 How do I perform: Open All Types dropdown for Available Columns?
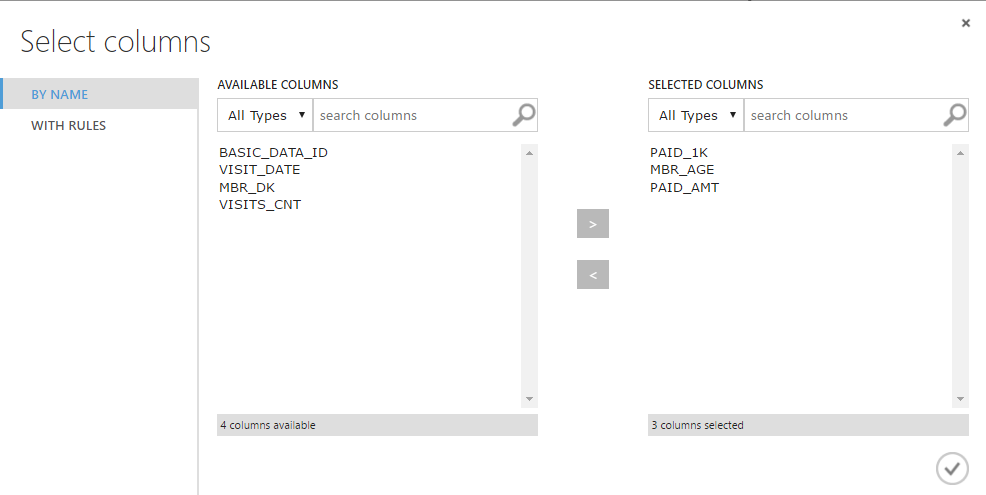[265, 115]
